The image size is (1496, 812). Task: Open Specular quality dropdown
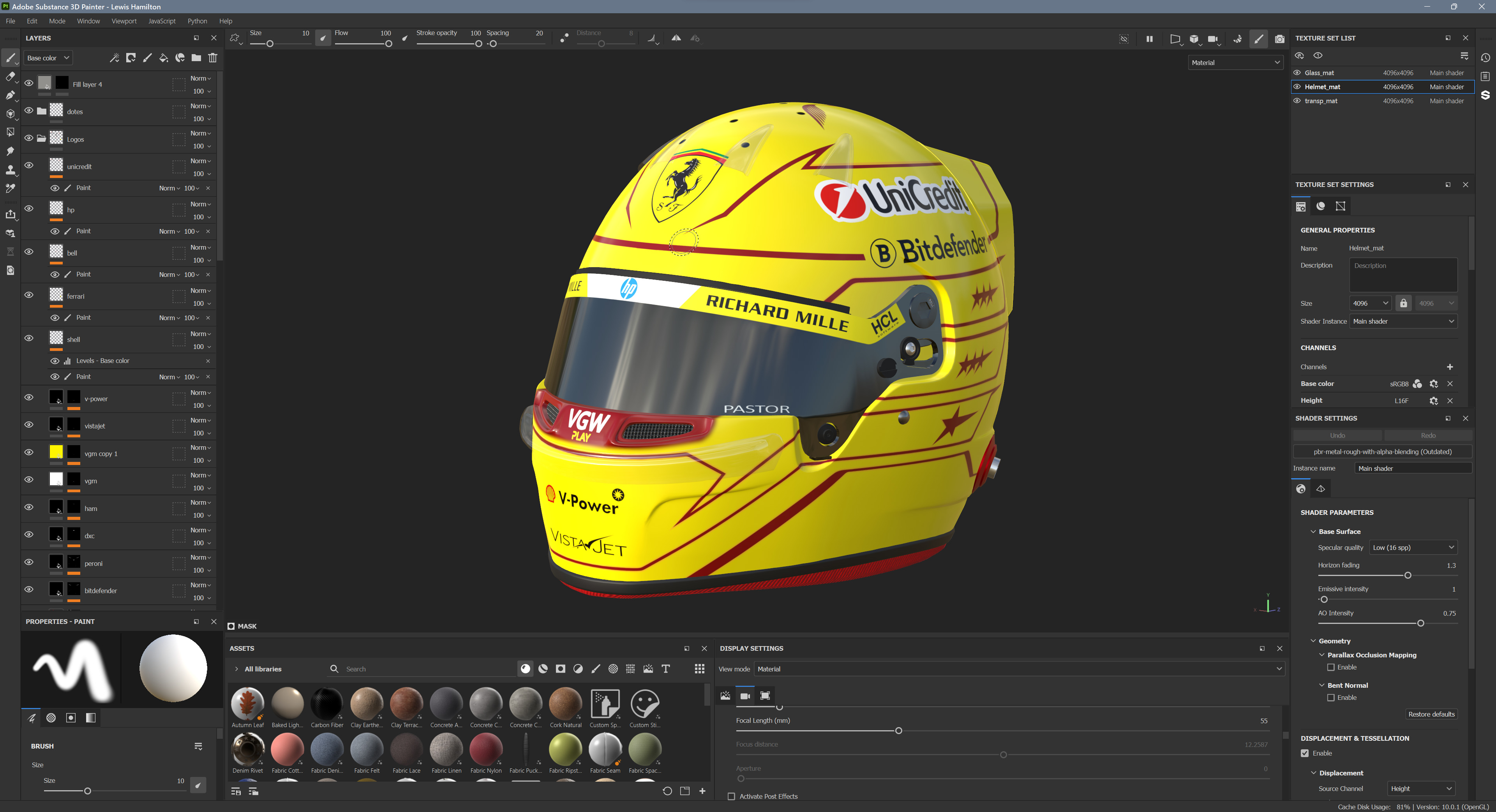(x=1413, y=547)
